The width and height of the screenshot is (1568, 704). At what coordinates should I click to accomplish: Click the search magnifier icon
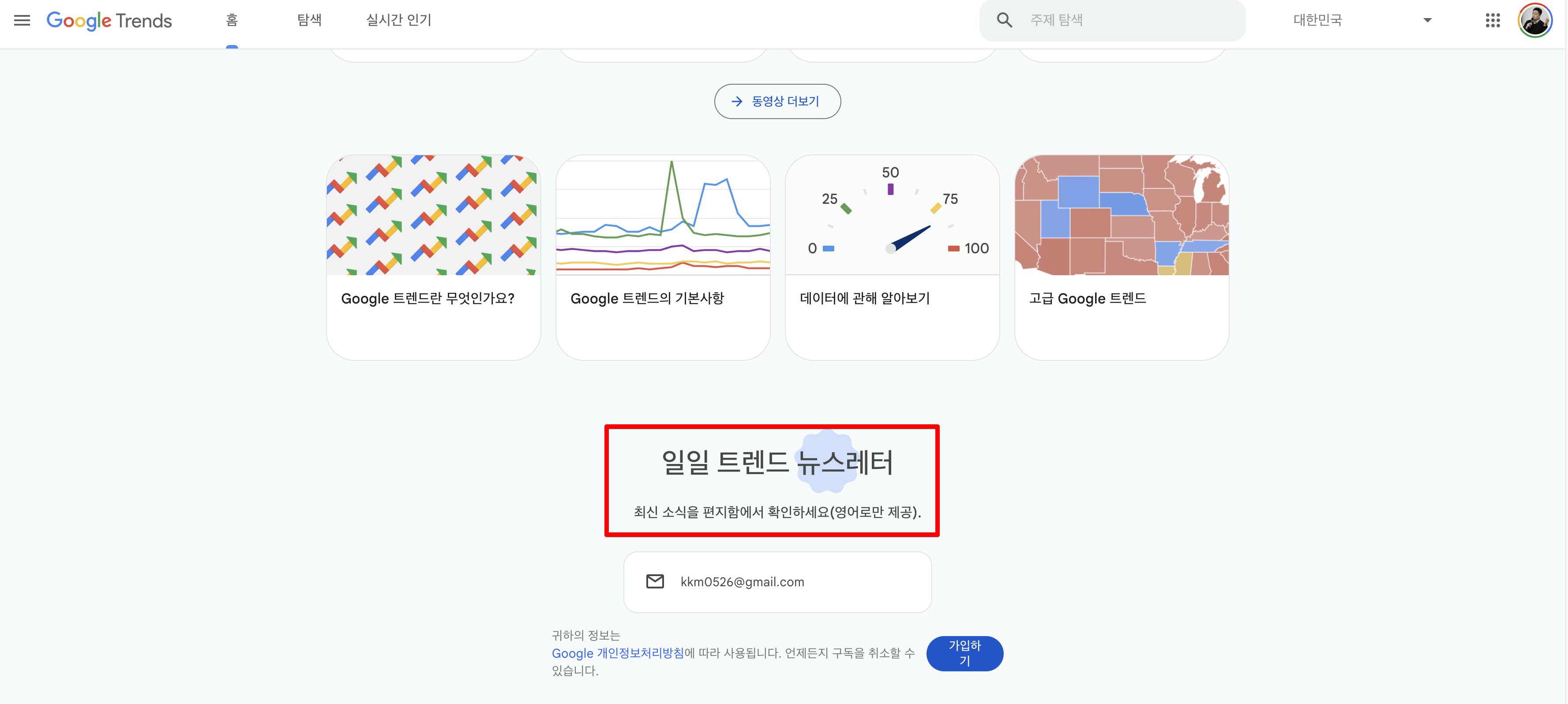coord(1004,20)
